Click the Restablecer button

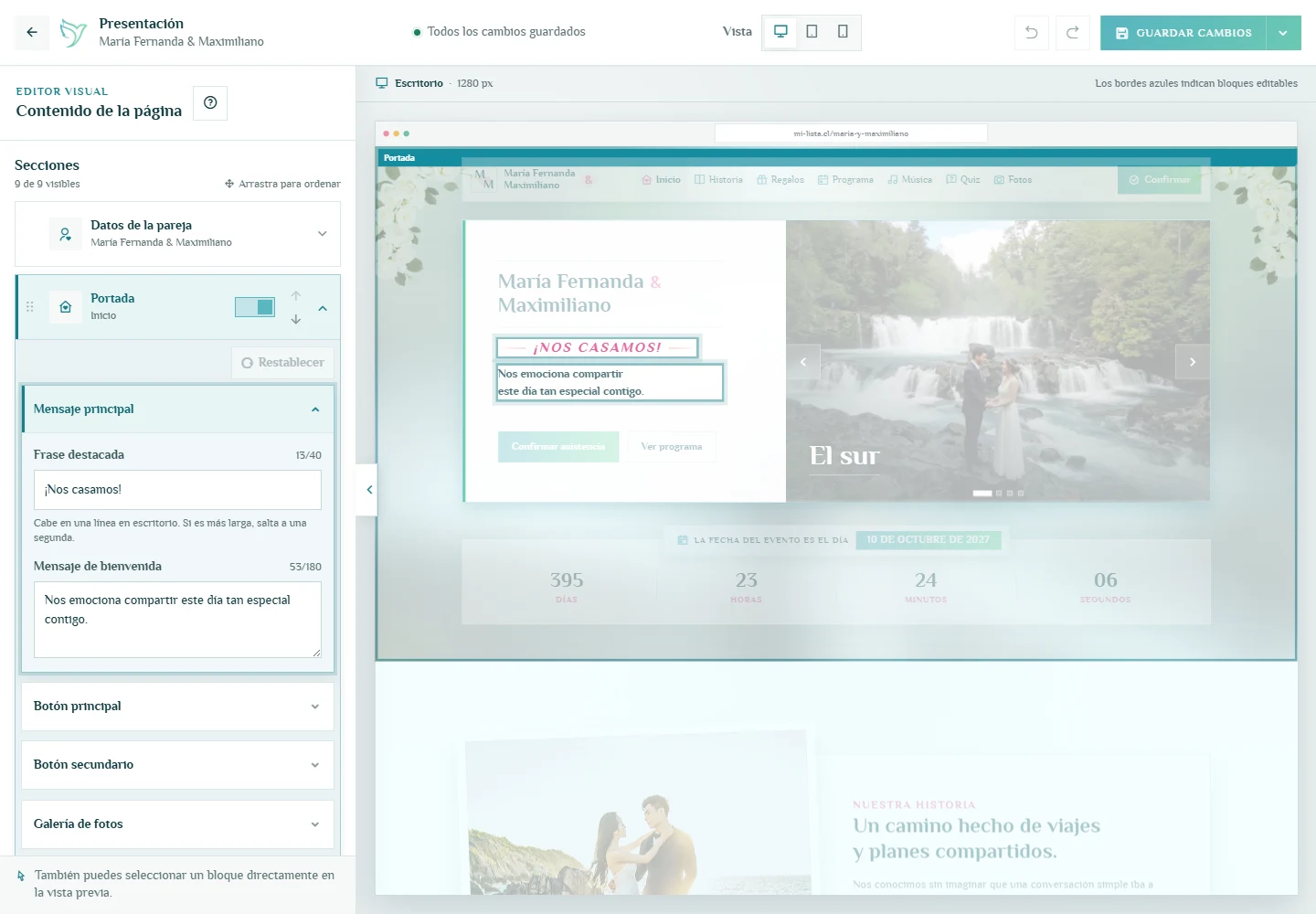coord(283,363)
